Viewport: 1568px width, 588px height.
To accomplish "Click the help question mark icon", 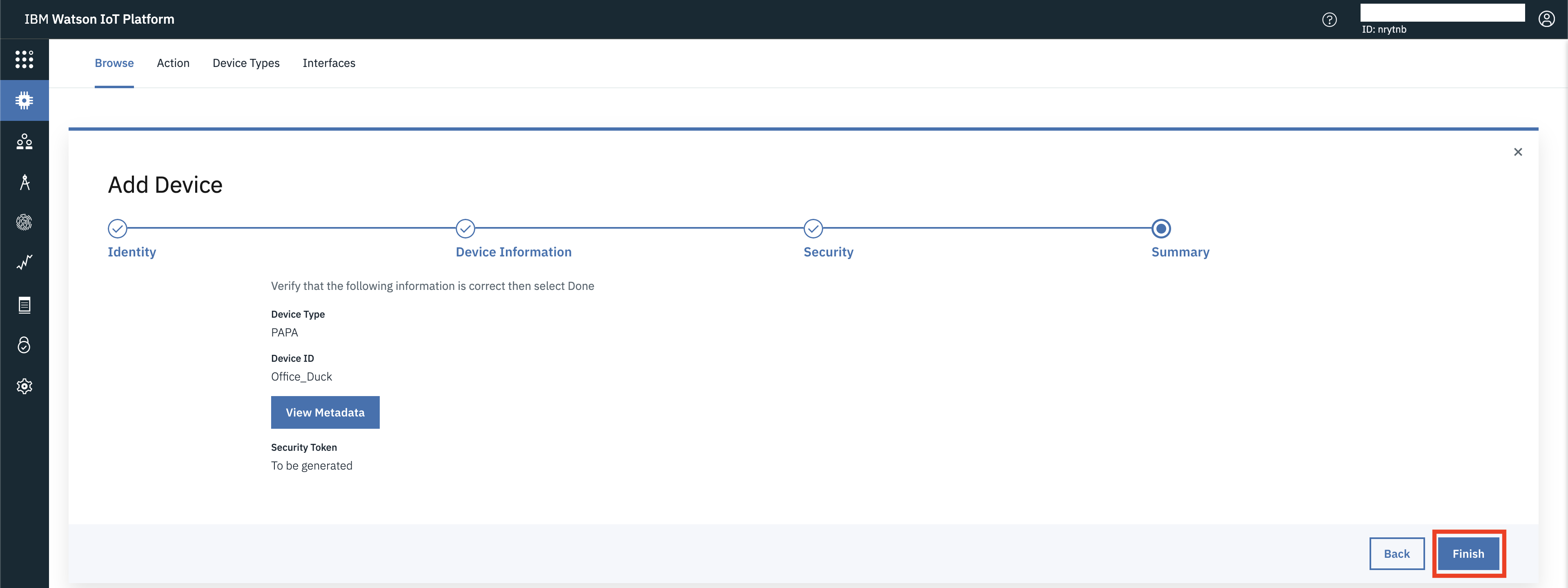I will click(1330, 20).
